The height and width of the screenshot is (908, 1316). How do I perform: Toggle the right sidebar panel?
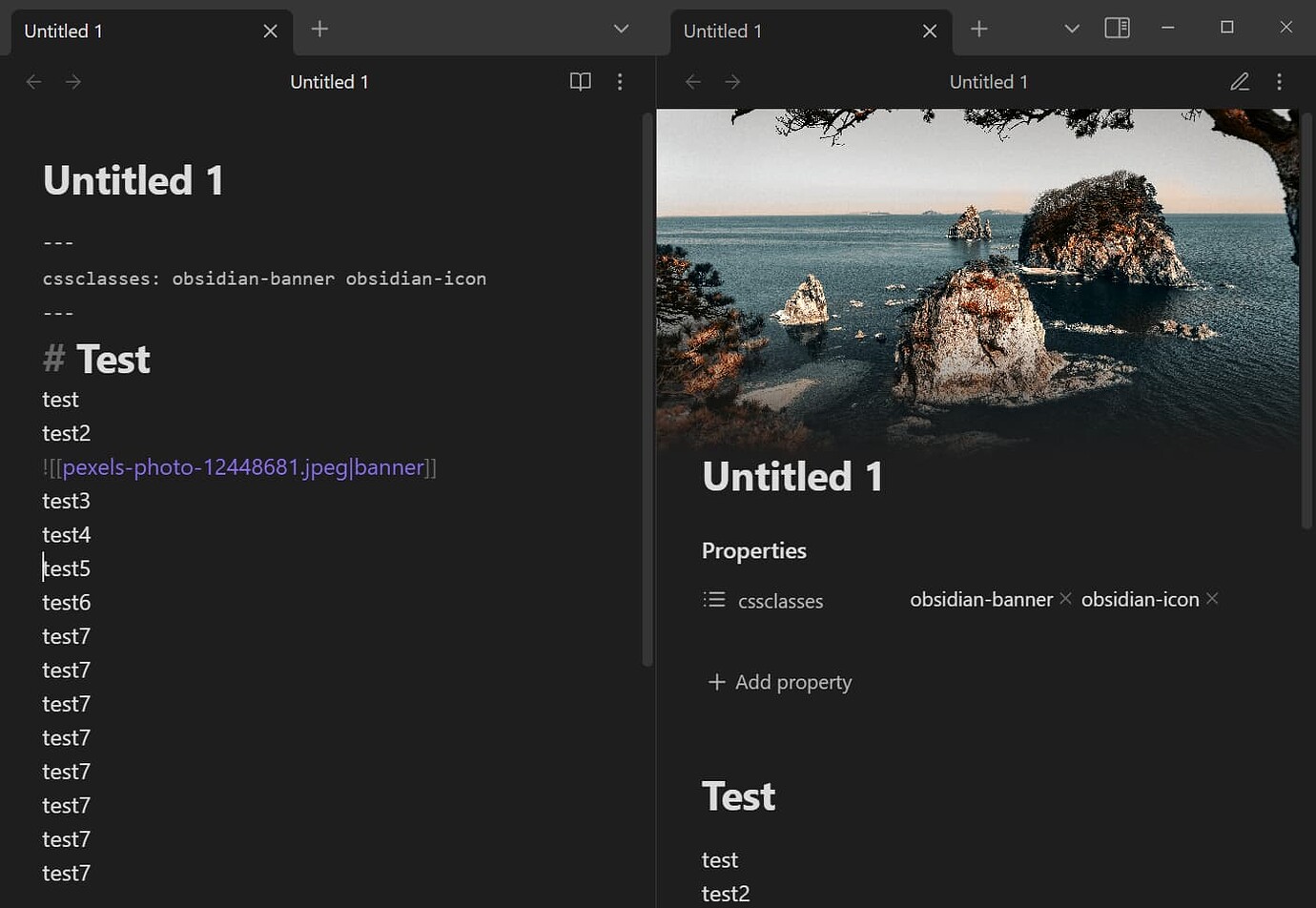click(x=1117, y=28)
